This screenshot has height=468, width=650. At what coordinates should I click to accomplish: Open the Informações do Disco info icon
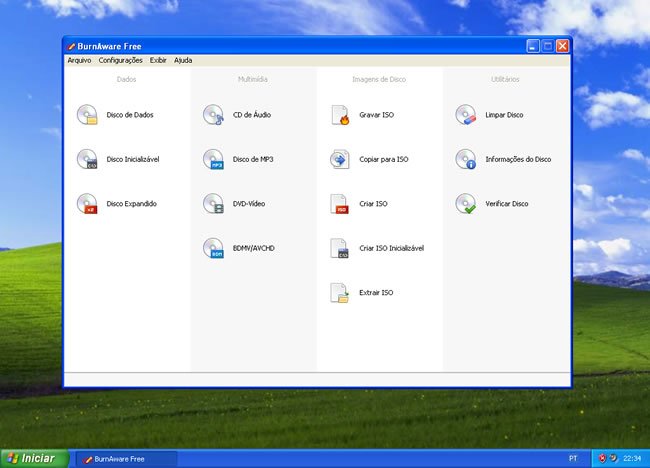(466, 159)
